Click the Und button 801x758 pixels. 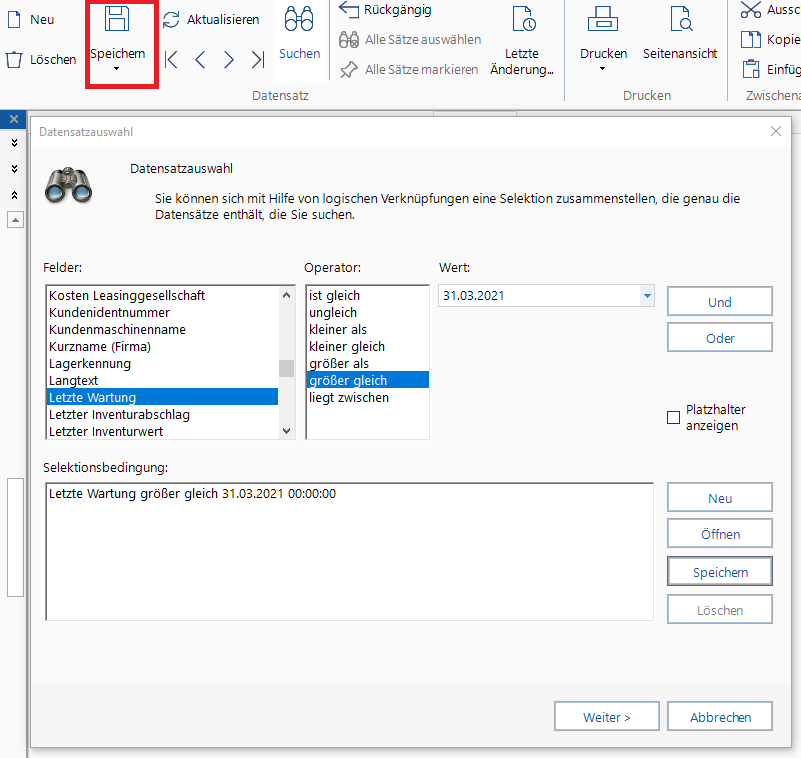719,302
